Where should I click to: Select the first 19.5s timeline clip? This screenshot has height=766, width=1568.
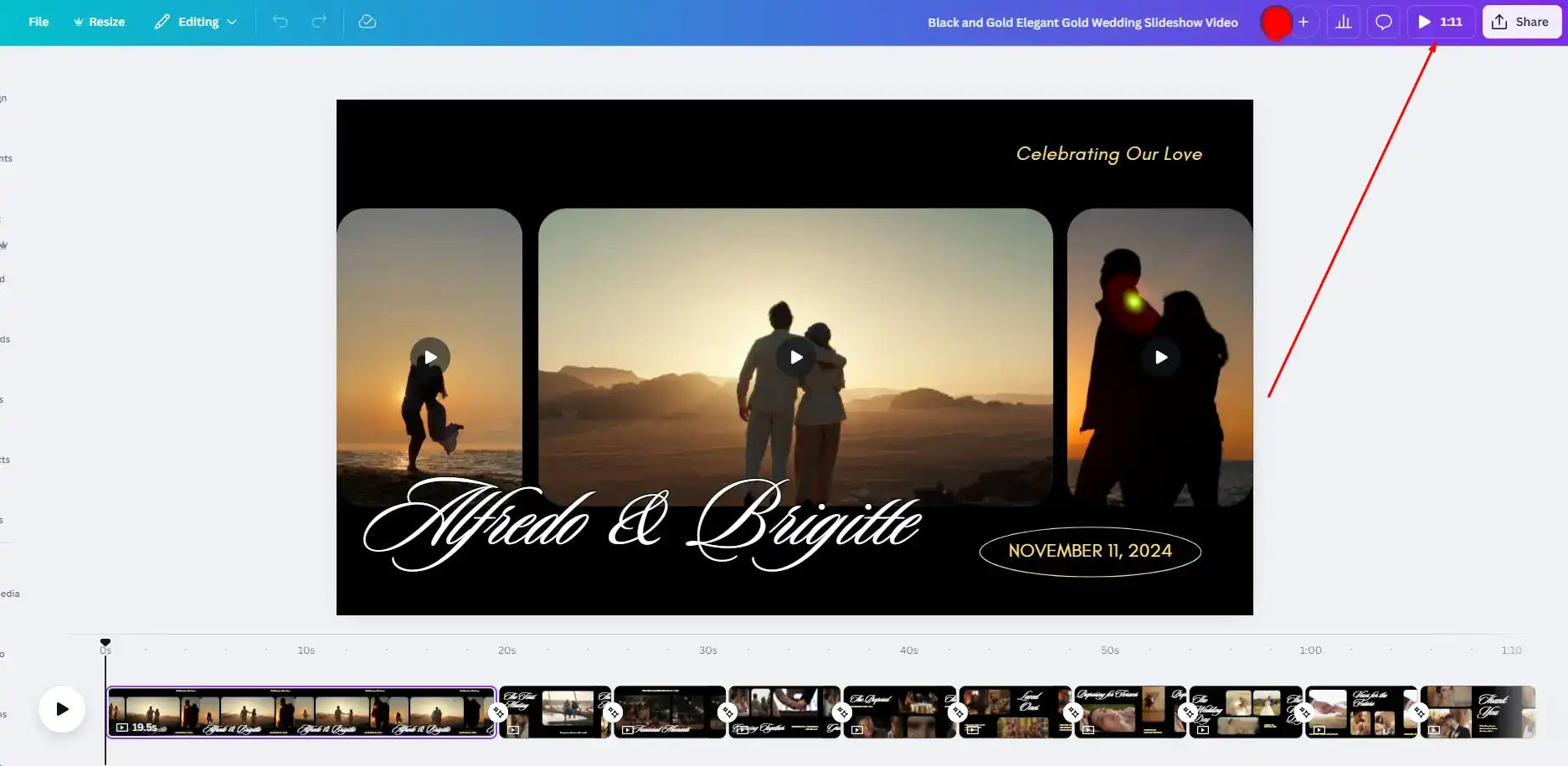point(301,712)
